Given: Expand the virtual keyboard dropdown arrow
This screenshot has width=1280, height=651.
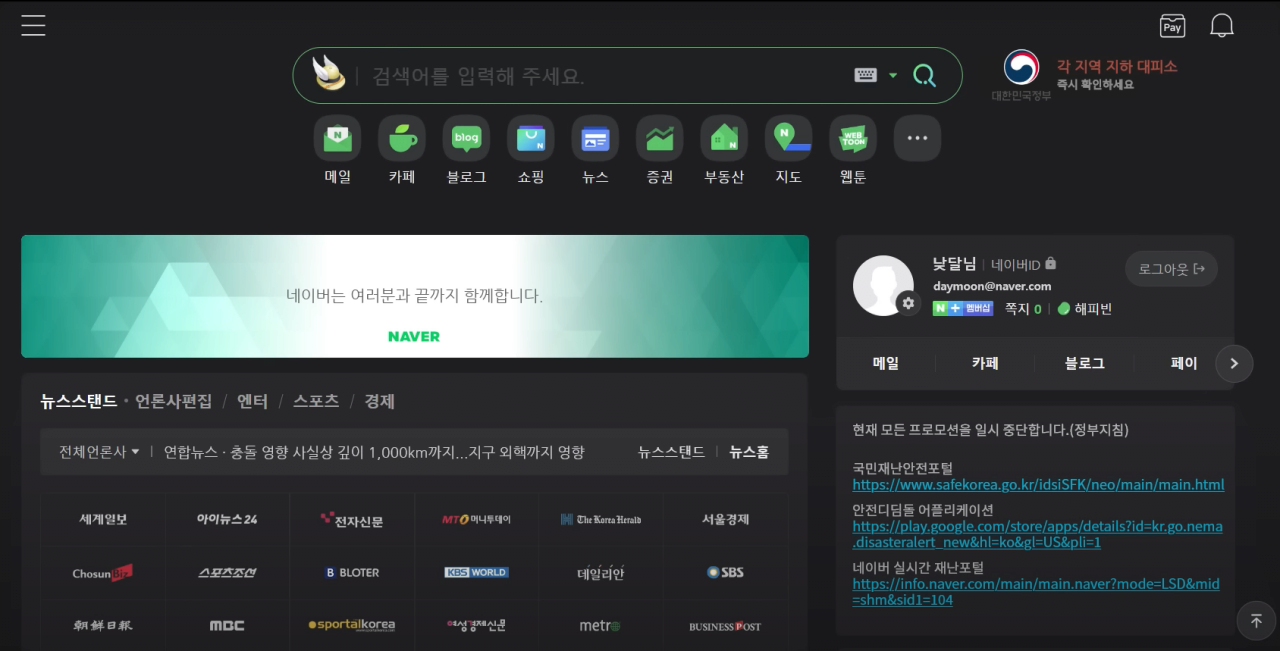Looking at the screenshot, I should [x=893, y=75].
